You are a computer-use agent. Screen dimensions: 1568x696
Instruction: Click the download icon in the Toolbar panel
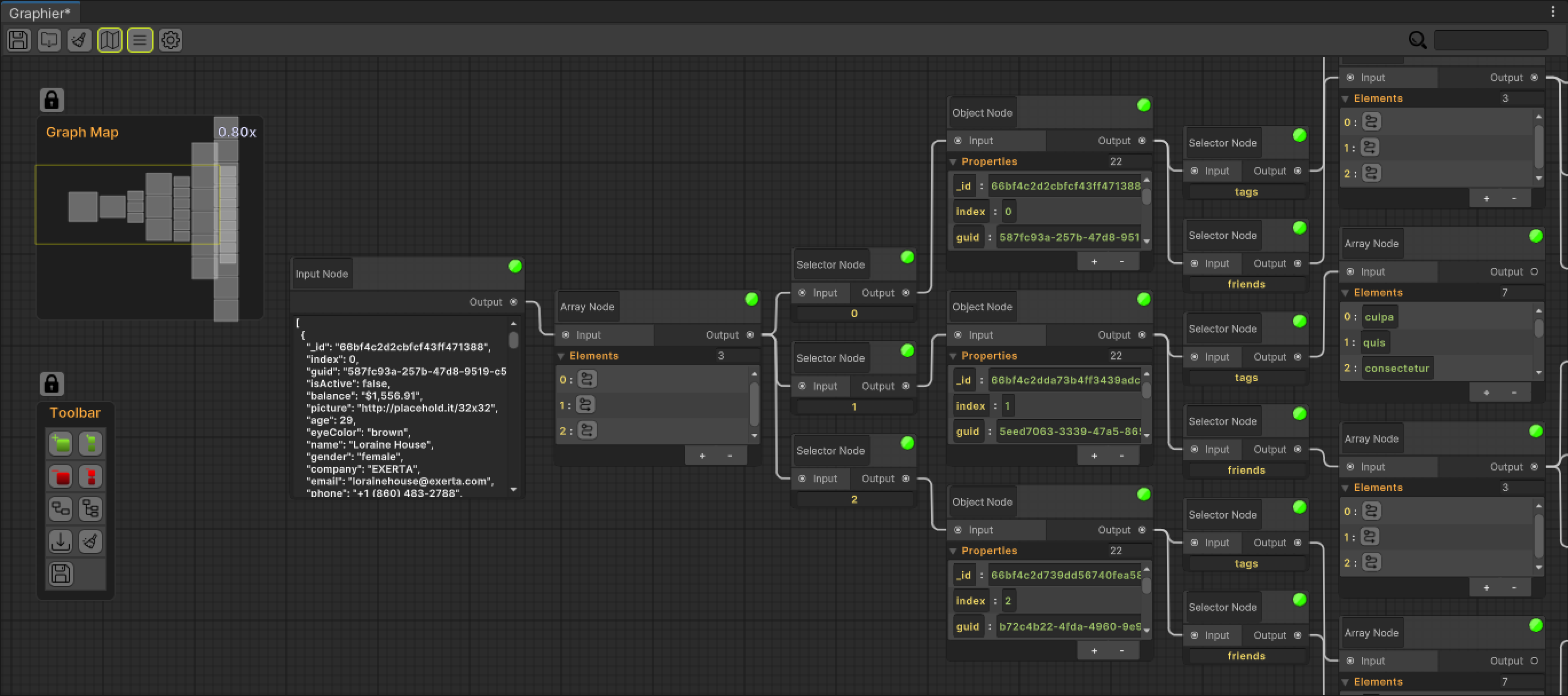click(x=60, y=541)
